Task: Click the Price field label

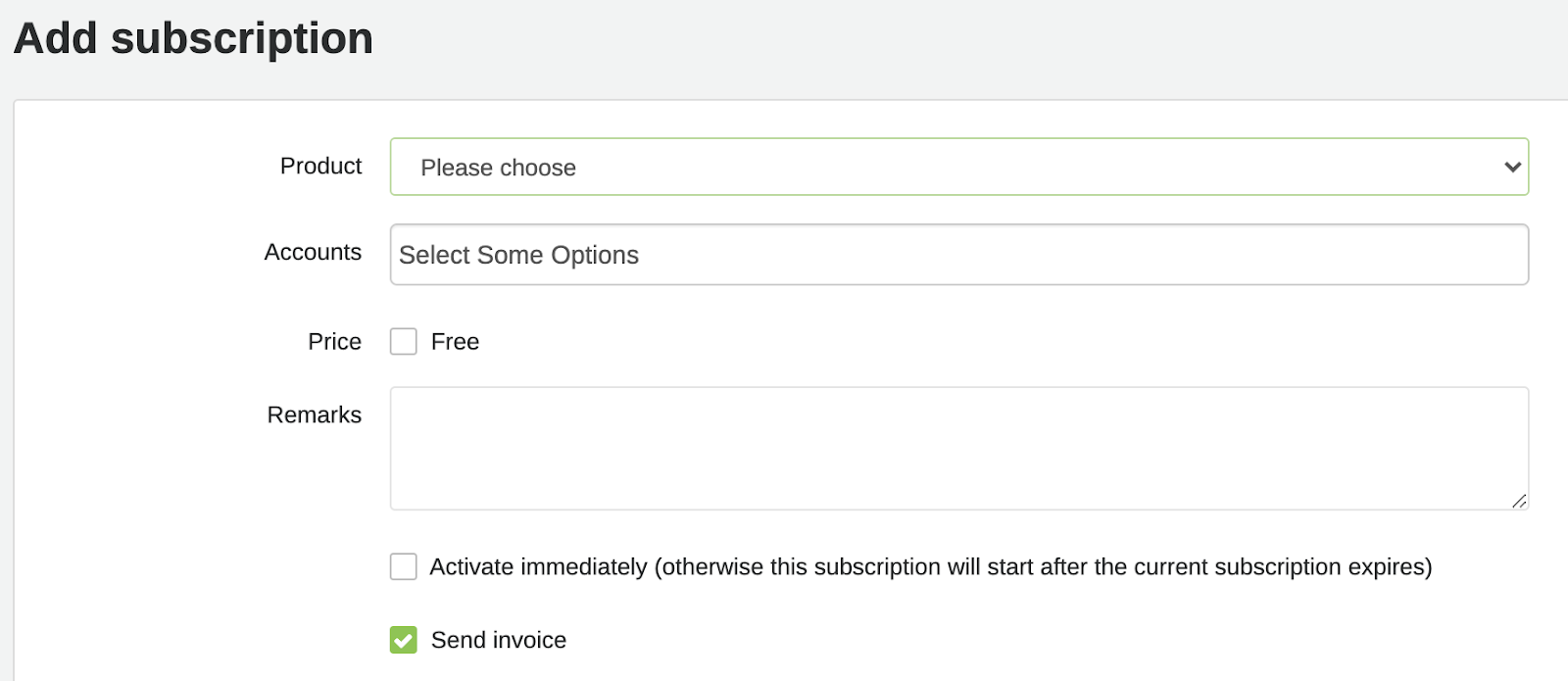Action: (334, 342)
